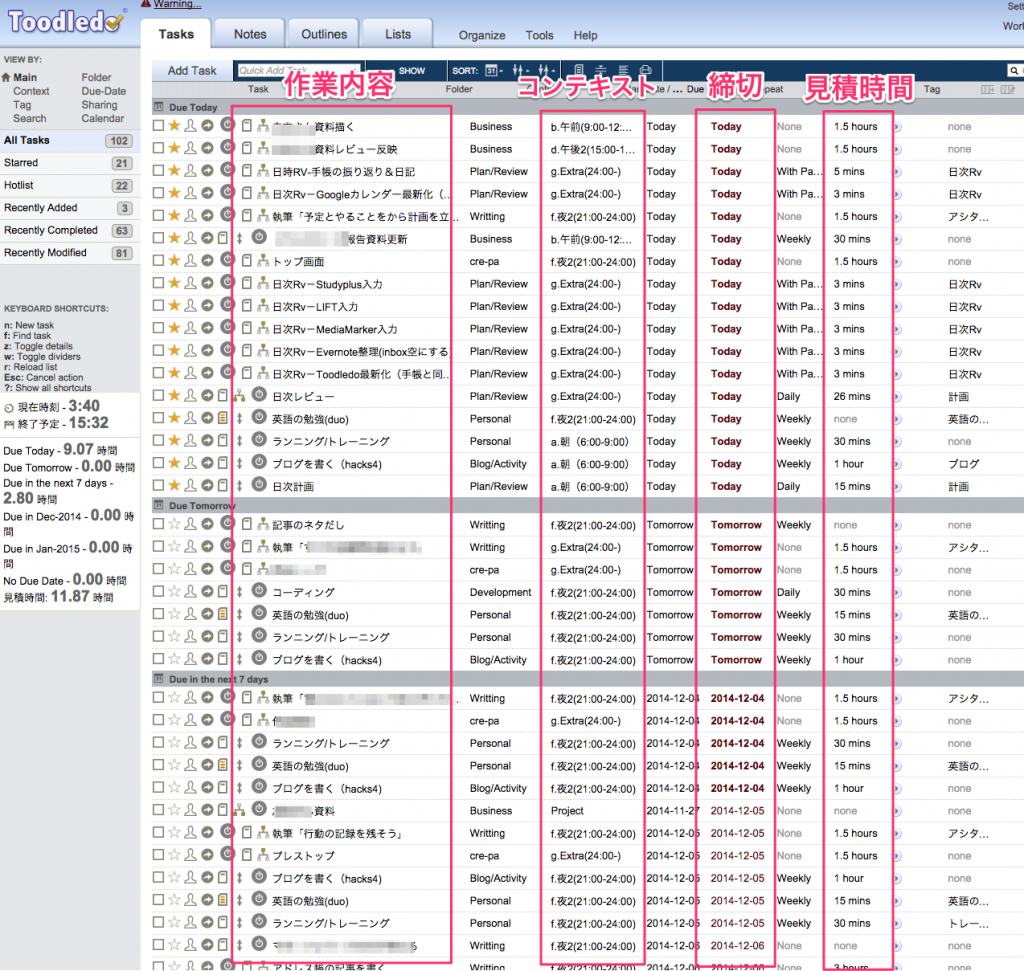The image size is (1024, 971).
Task: Click the Add Task button
Action: pyautogui.click(x=192, y=71)
